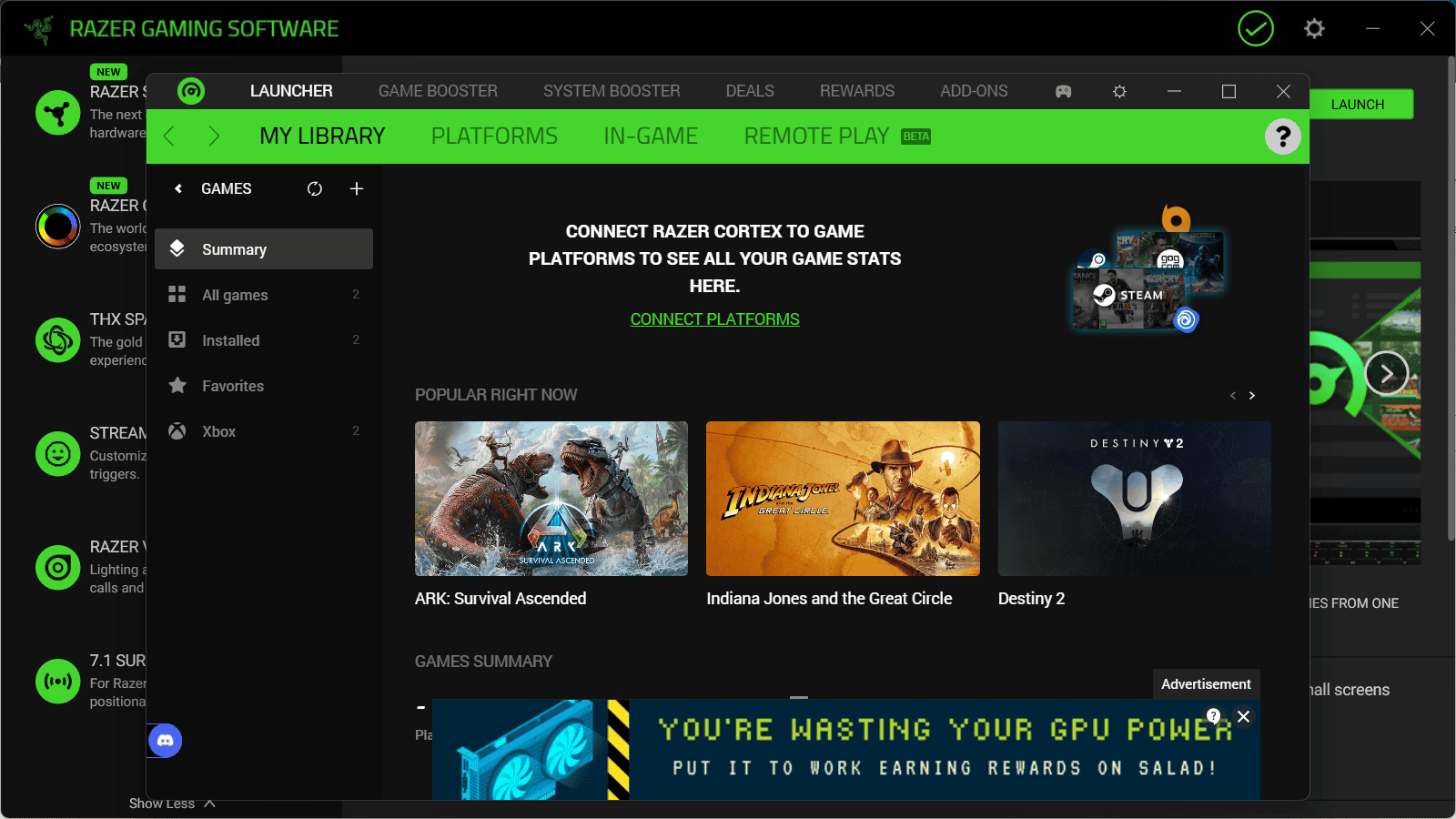Click background window vertical scrollbar
The height and width of the screenshot is (819, 1456).
[x=1451, y=298]
